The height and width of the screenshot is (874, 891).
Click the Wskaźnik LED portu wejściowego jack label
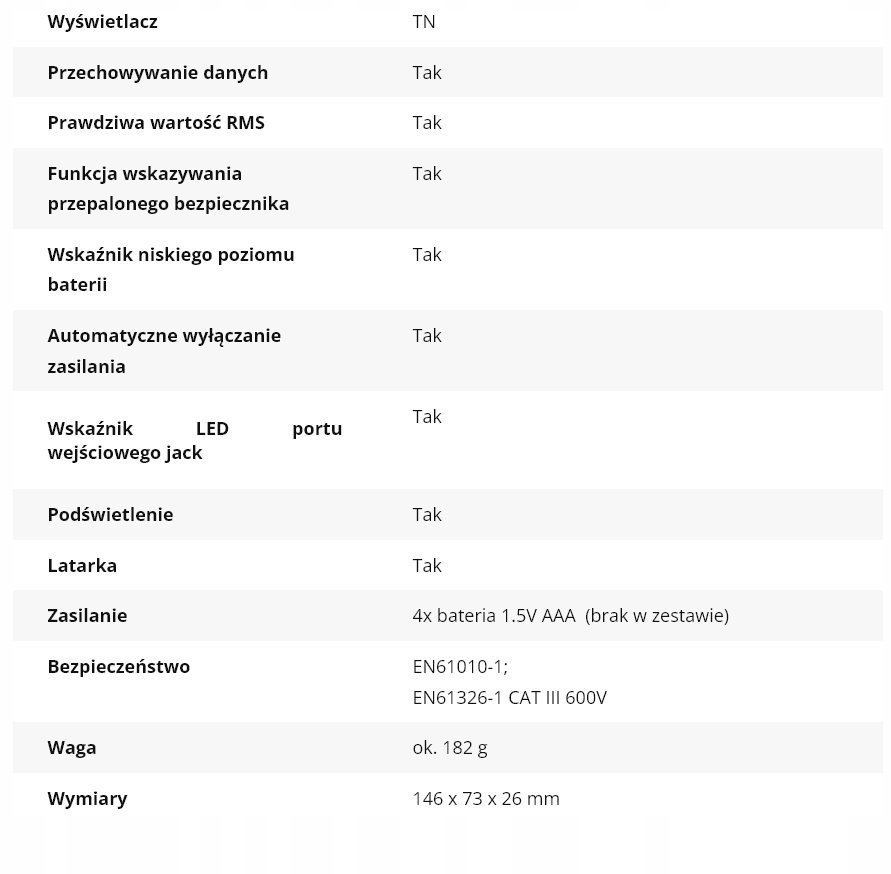point(194,440)
